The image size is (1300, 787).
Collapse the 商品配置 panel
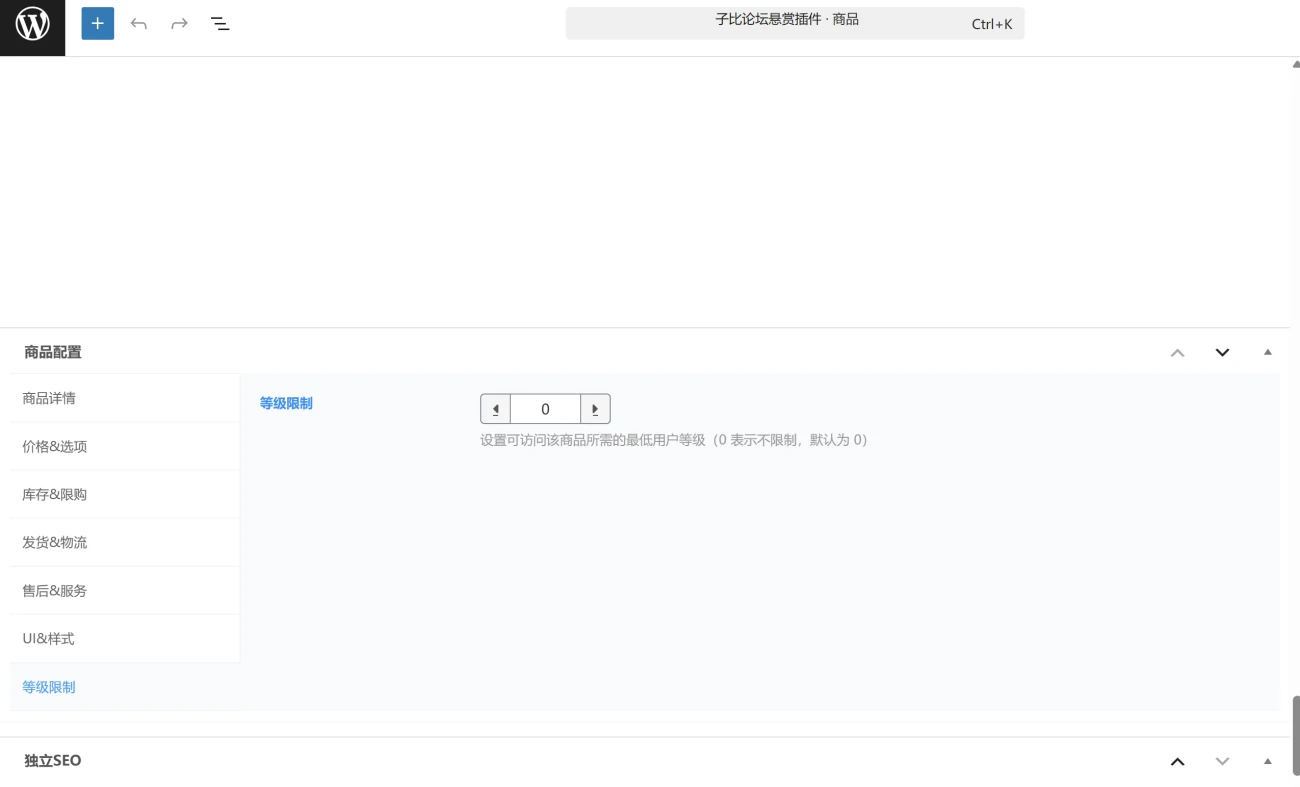[1268, 352]
